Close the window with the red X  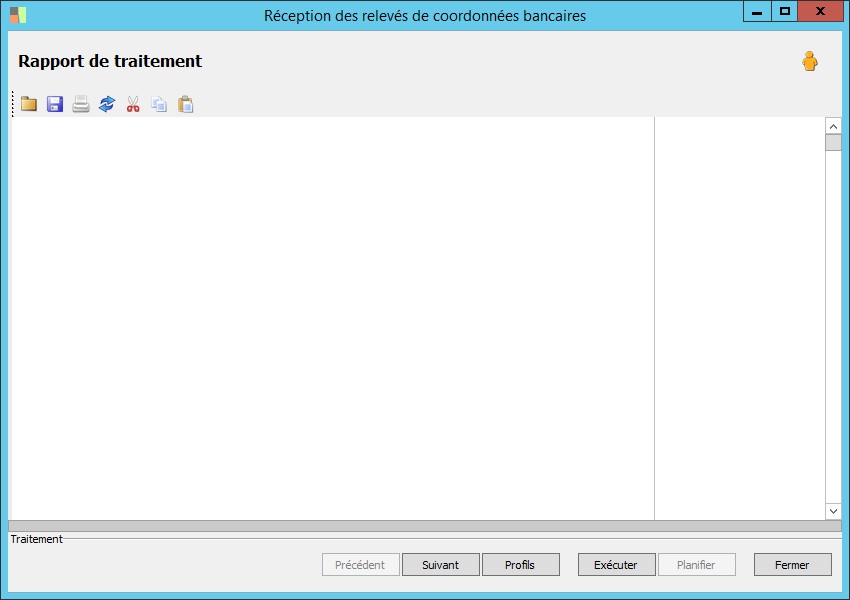[x=820, y=11]
